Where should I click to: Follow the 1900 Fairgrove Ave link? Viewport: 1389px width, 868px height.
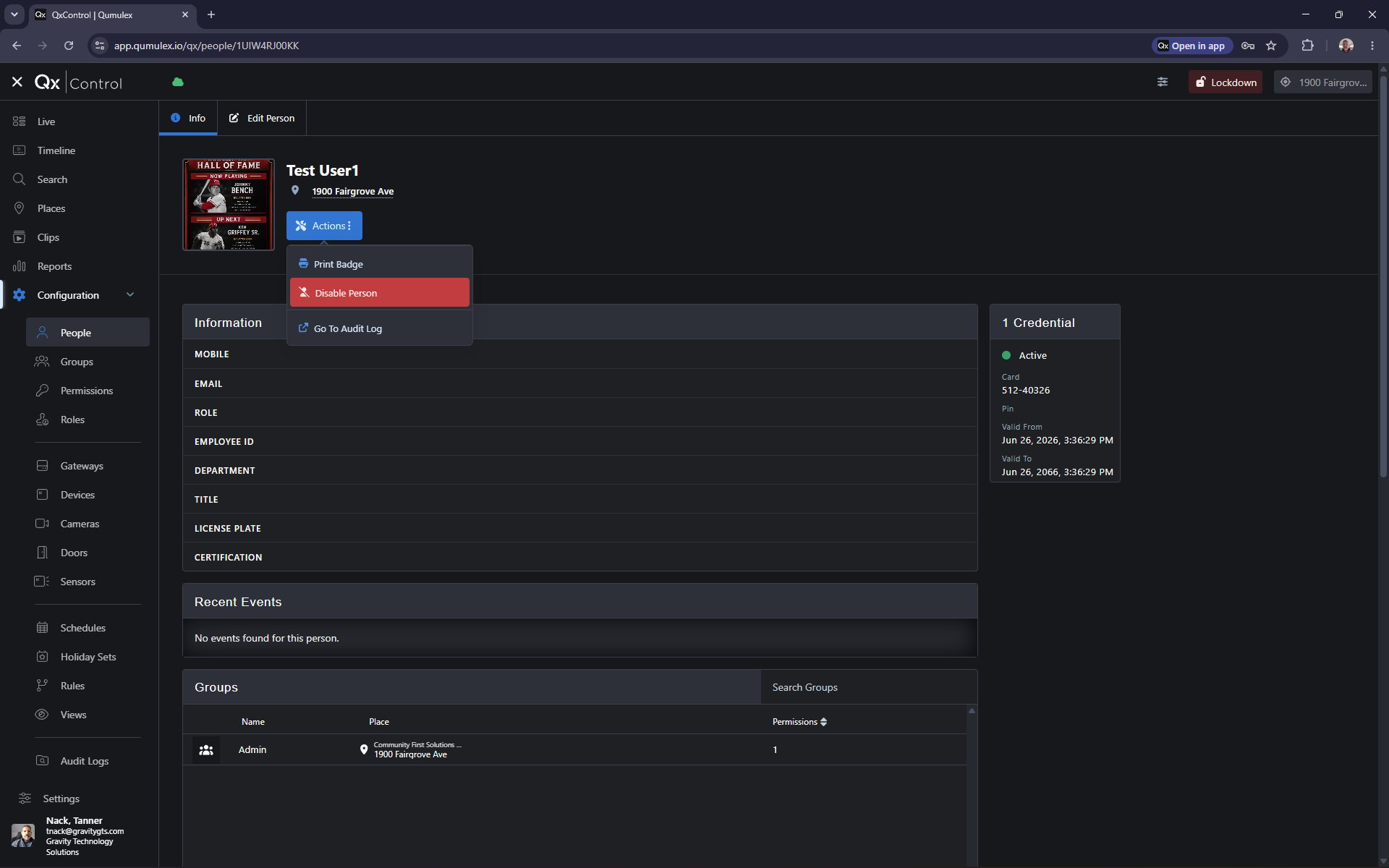click(x=353, y=192)
